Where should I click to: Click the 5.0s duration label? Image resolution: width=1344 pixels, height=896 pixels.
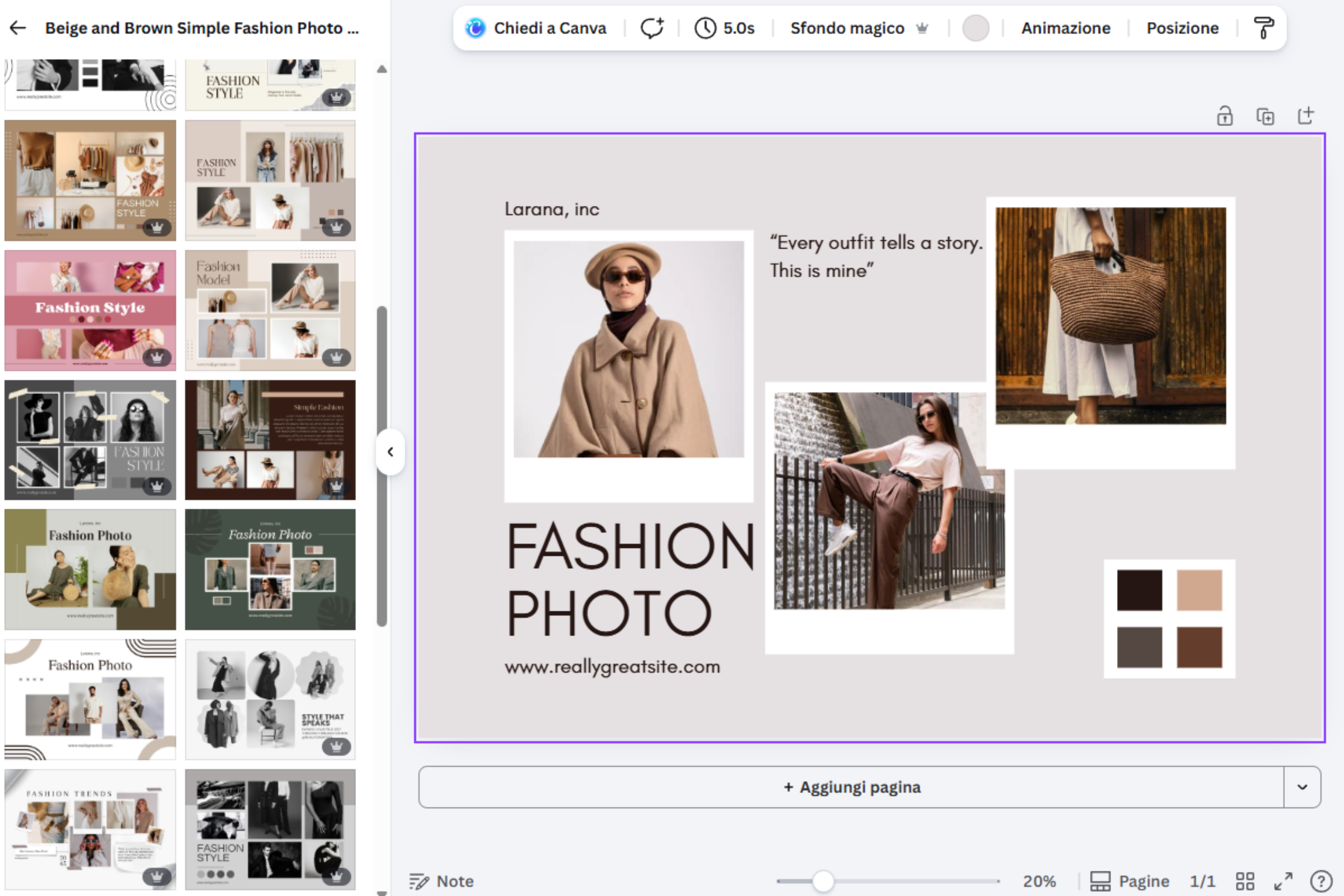[x=739, y=28]
